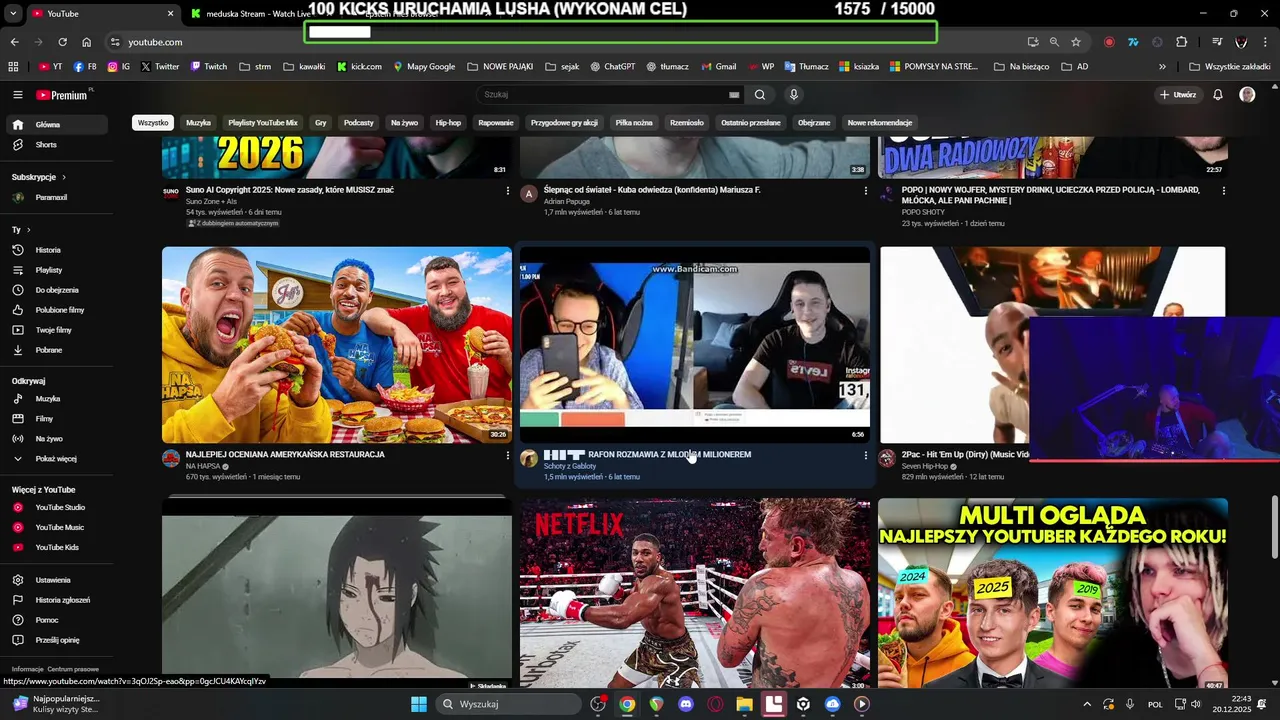Expand the Ty section header

click(x=21, y=230)
